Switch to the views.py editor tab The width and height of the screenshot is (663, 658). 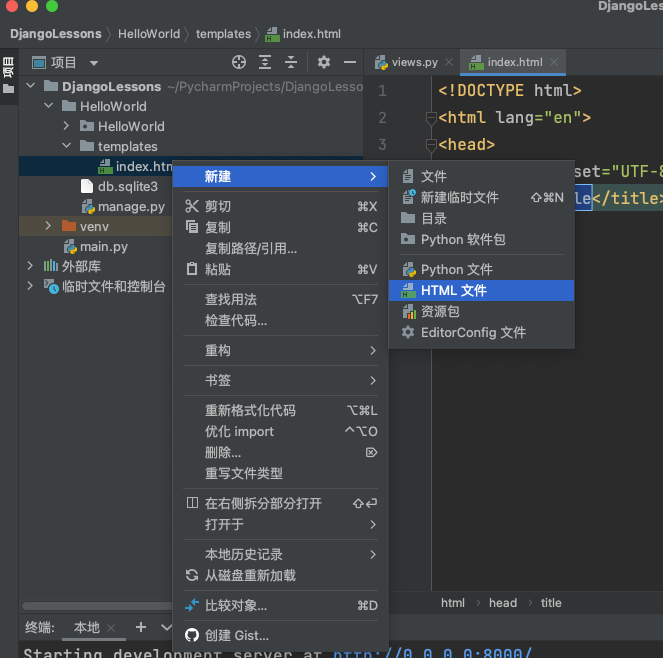406,62
